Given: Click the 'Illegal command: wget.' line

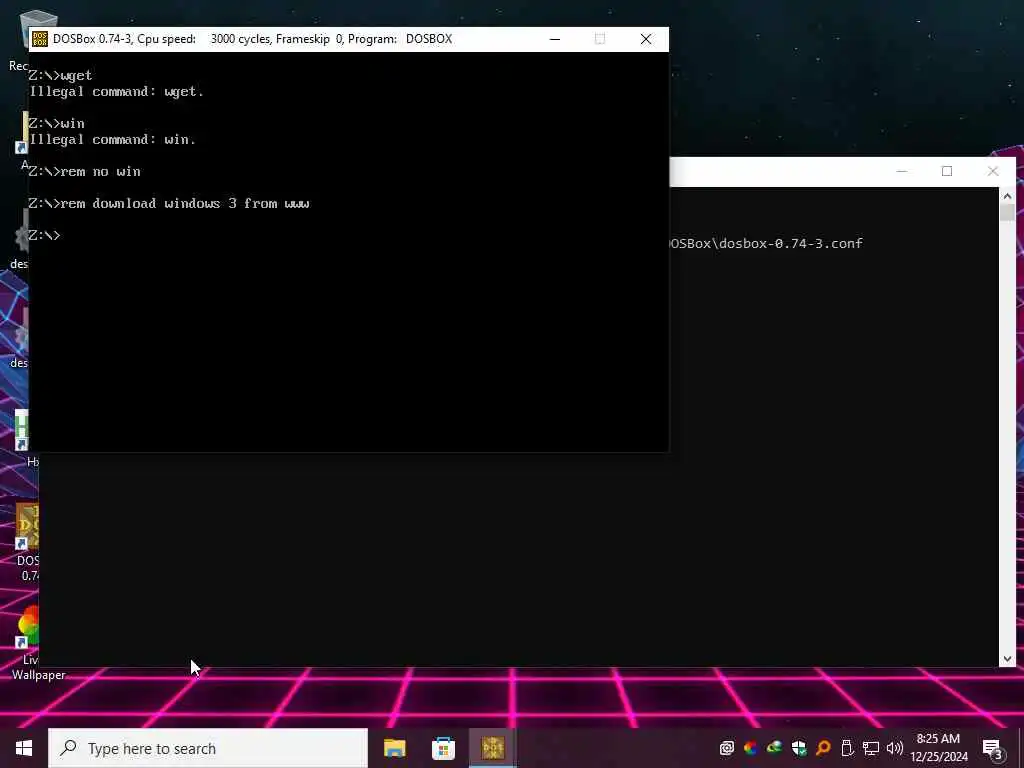Looking at the screenshot, I should pyautogui.click(x=116, y=92).
